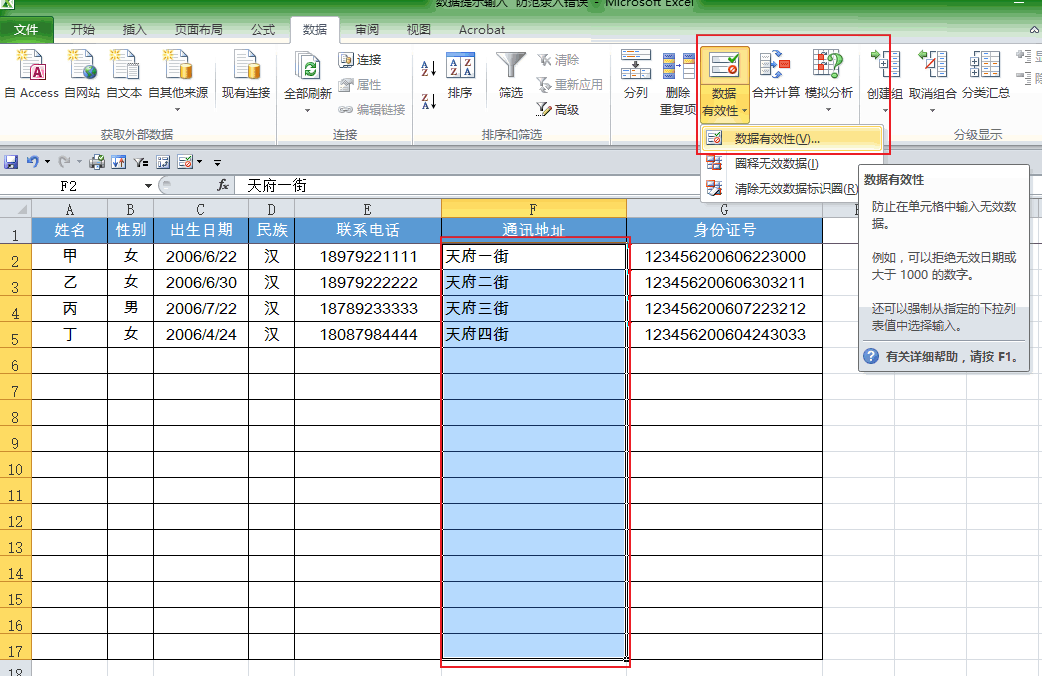1042x676 pixels.
Task: Expand the 自其他来源 dropdown
Action: [177, 109]
